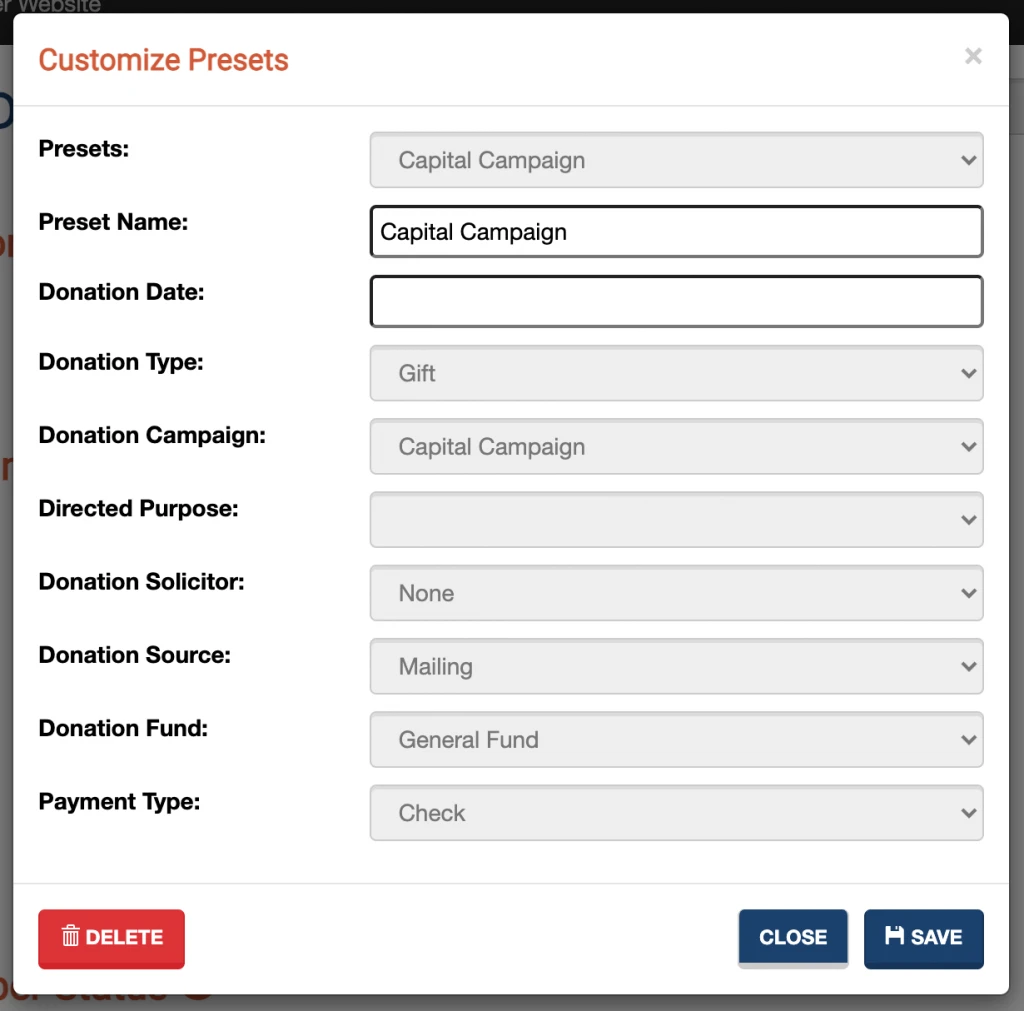The width and height of the screenshot is (1024, 1011).
Task: Open the Presets selector showing Capital Campaign
Action: 676,160
